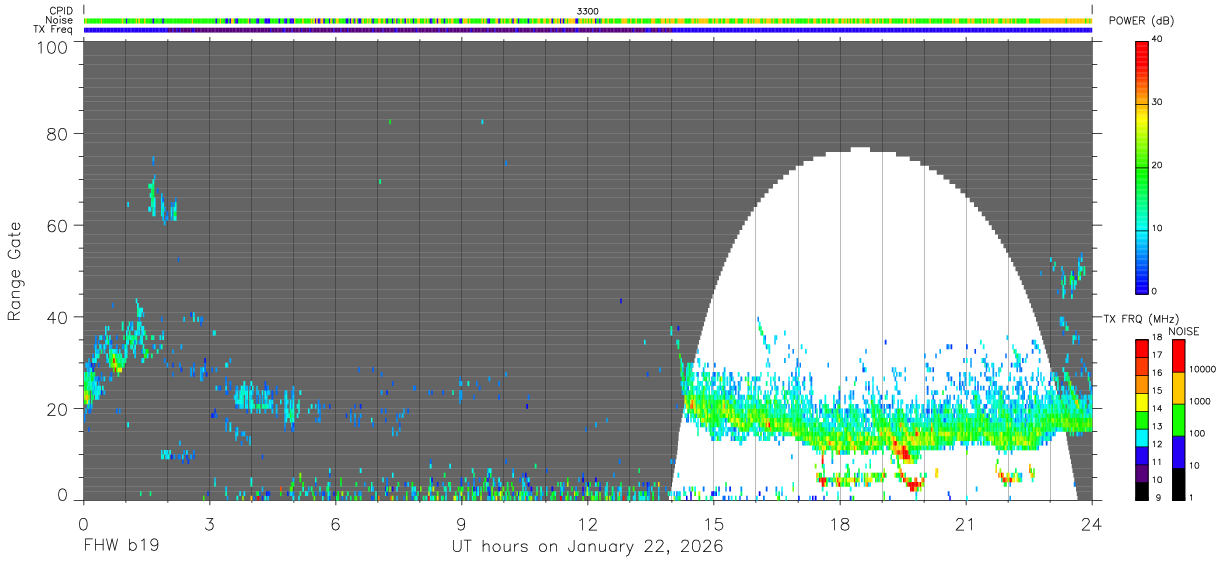Click the black segment at the TX FRQ scale bottom

pyautogui.click(x=1142, y=490)
